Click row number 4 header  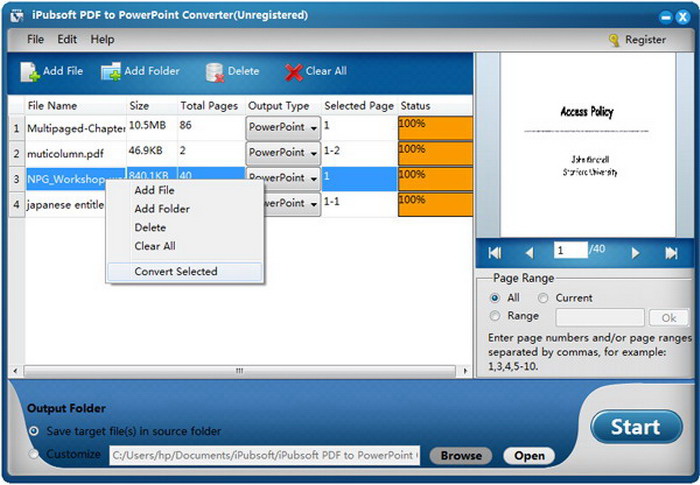17,205
